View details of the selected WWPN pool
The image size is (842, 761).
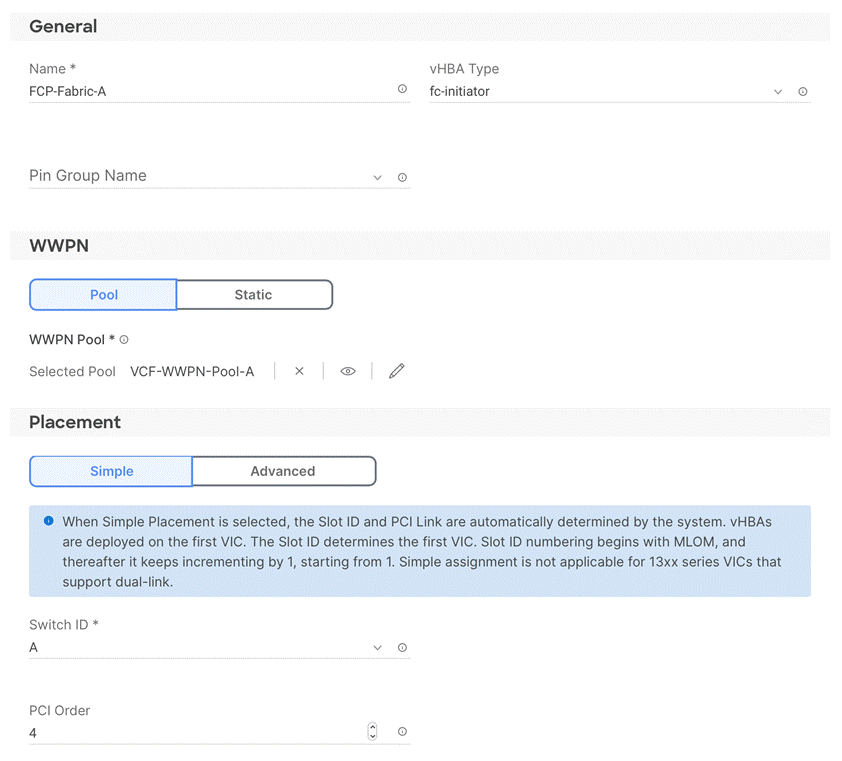coord(347,371)
